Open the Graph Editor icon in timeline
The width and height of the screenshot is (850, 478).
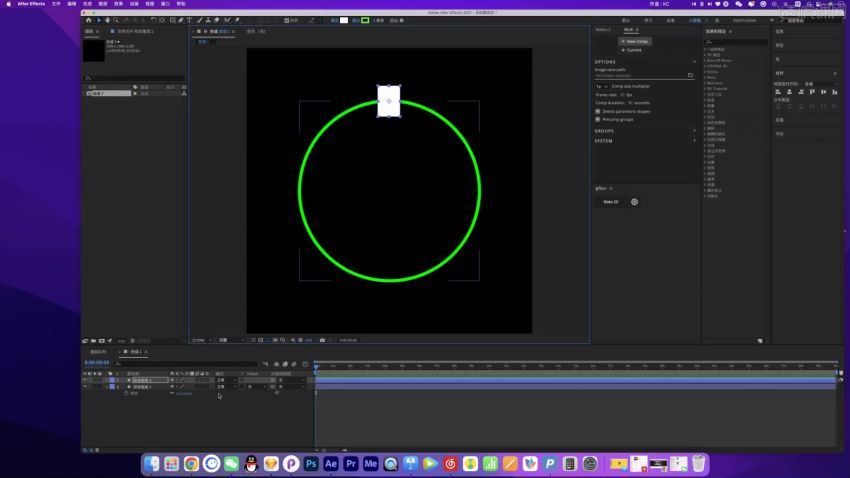pyautogui.click(x=305, y=364)
